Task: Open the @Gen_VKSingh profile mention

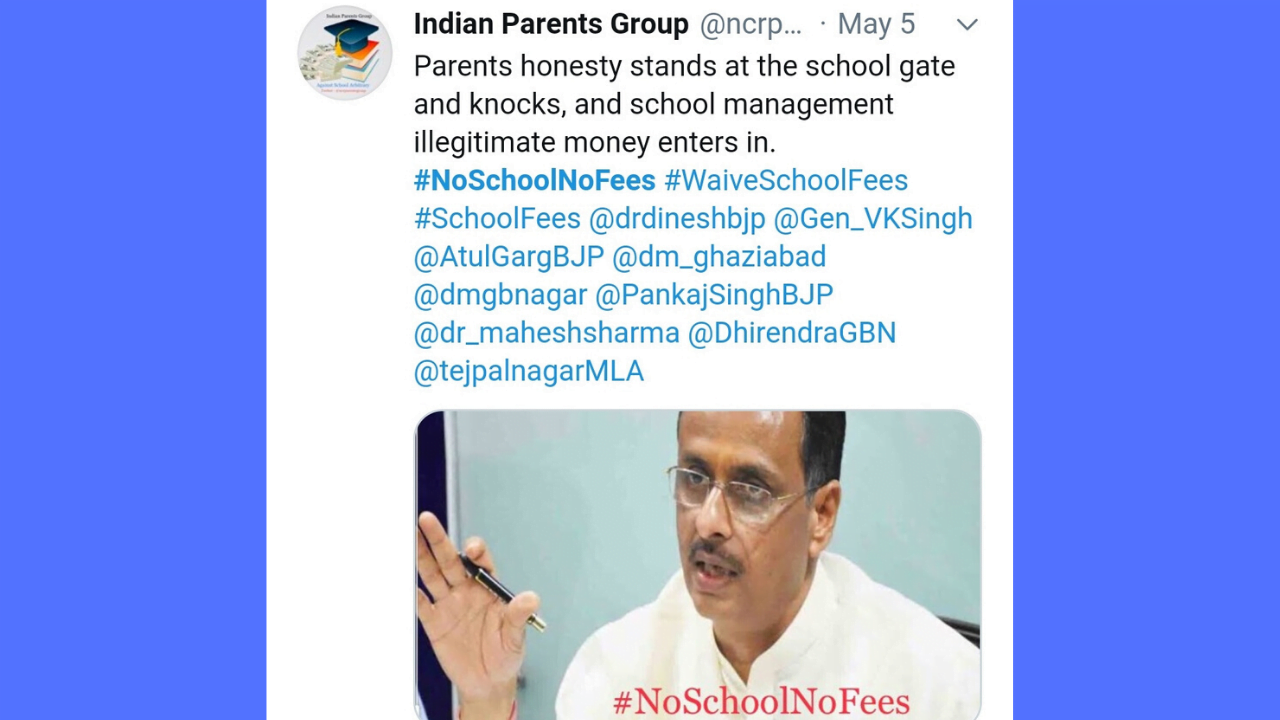Action: (x=873, y=218)
